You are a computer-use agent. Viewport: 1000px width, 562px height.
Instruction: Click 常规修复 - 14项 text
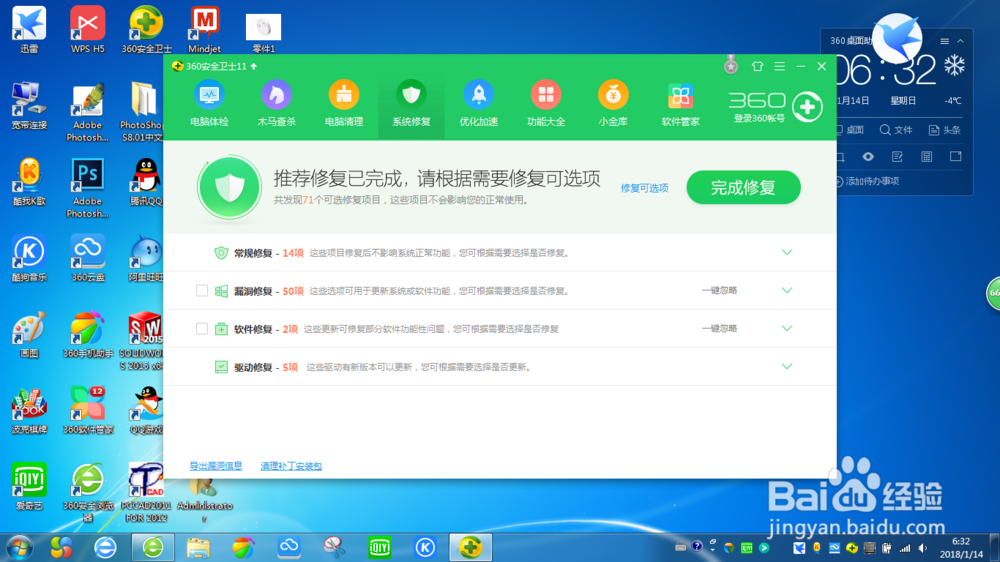[x=268, y=253]
